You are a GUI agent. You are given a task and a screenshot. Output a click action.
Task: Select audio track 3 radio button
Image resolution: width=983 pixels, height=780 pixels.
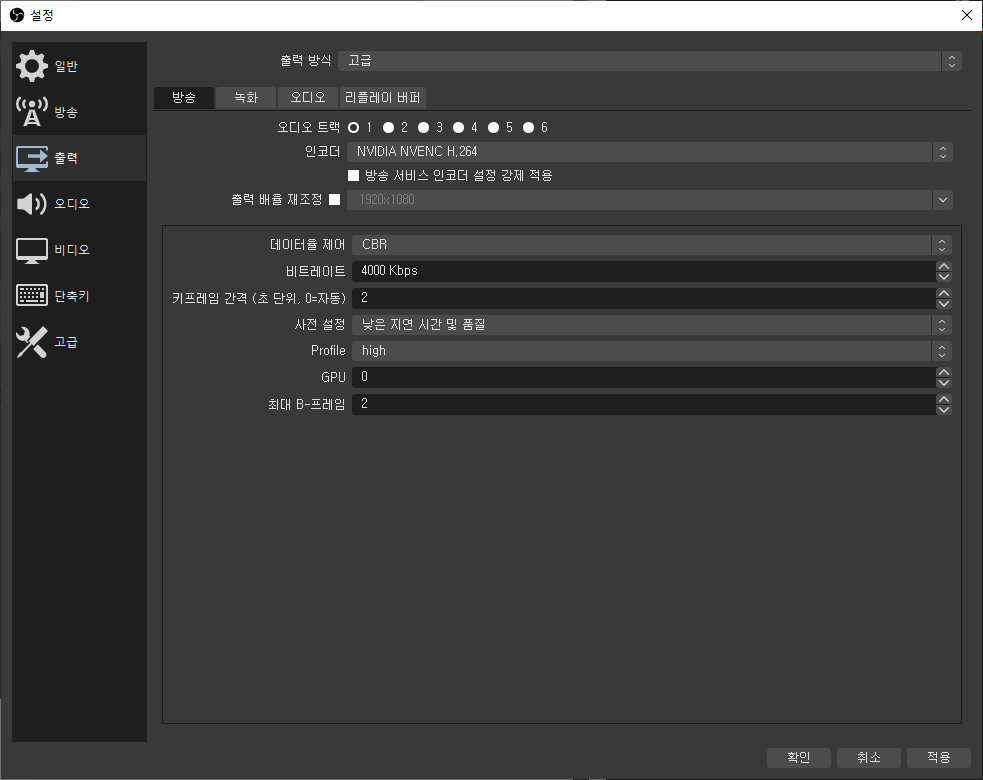pyautogui.click(x=424, y=127)
